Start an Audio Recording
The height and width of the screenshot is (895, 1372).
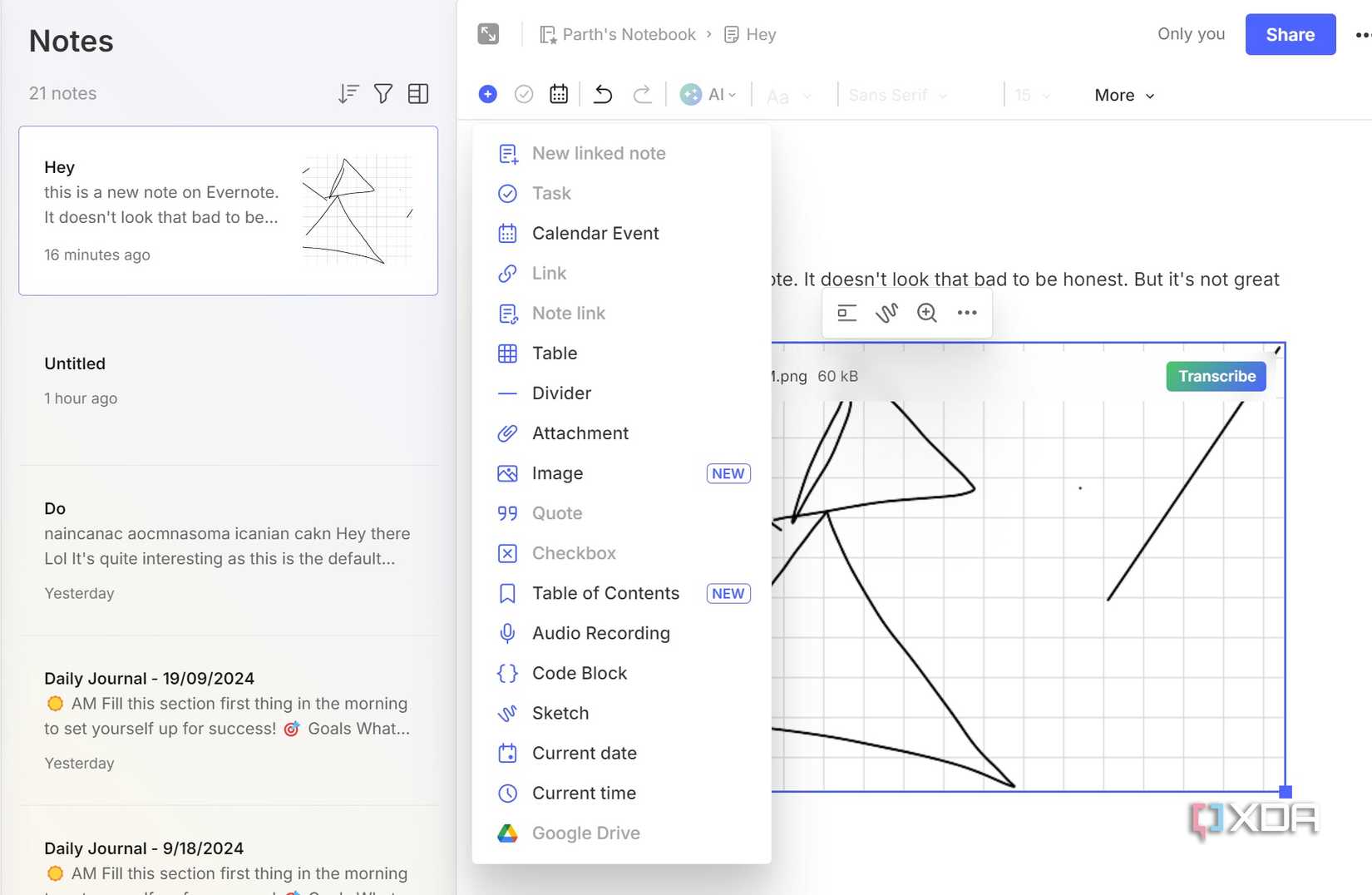pos(621,633)
